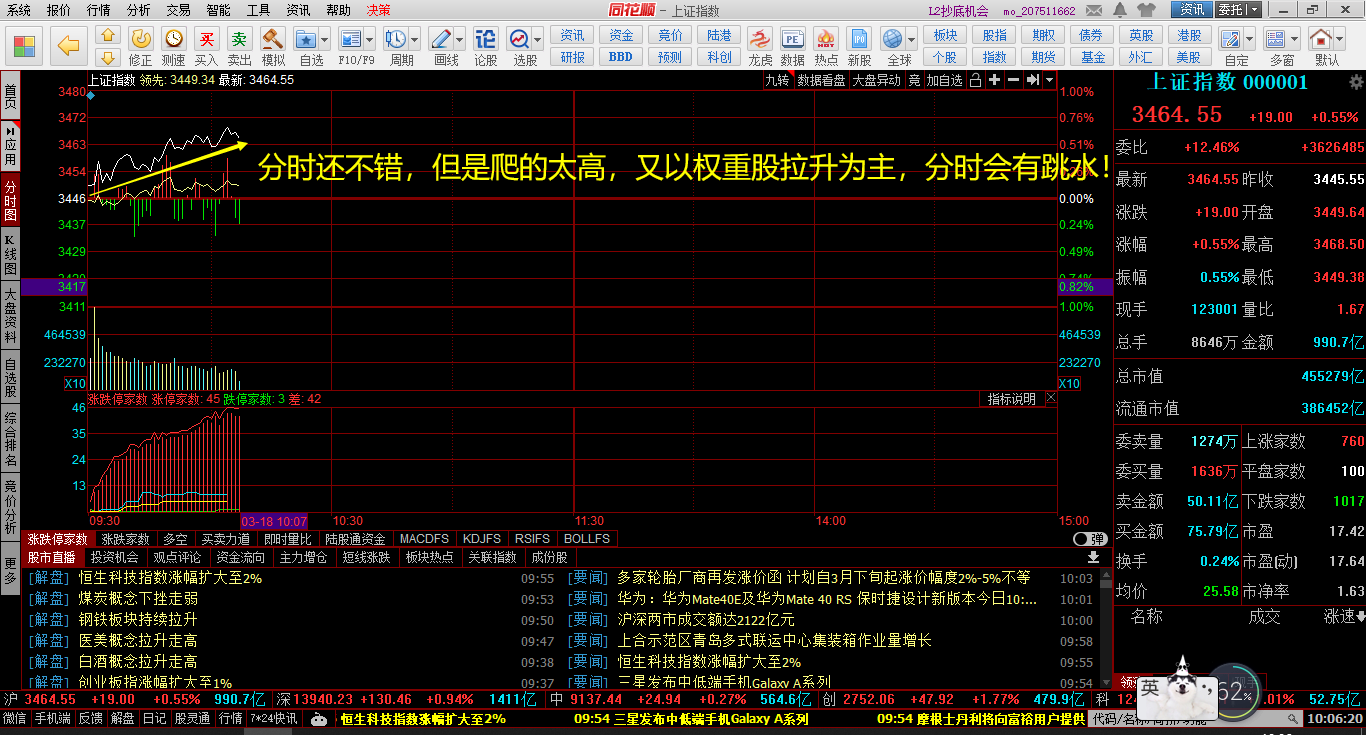This screenshot has height=735, width=1366.
Task: Click the 港股 toolbar button
Action: pyautogui.click(x=1189, y=35)
